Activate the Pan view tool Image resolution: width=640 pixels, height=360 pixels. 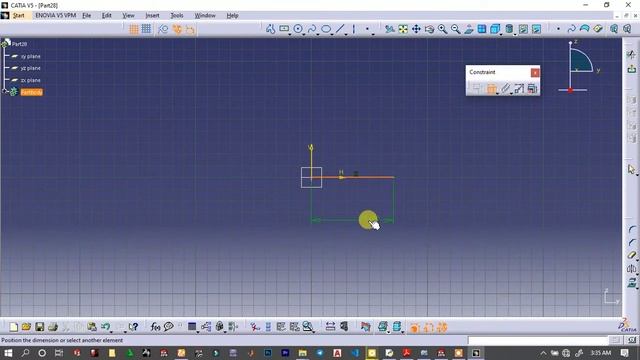pos(416,29)
